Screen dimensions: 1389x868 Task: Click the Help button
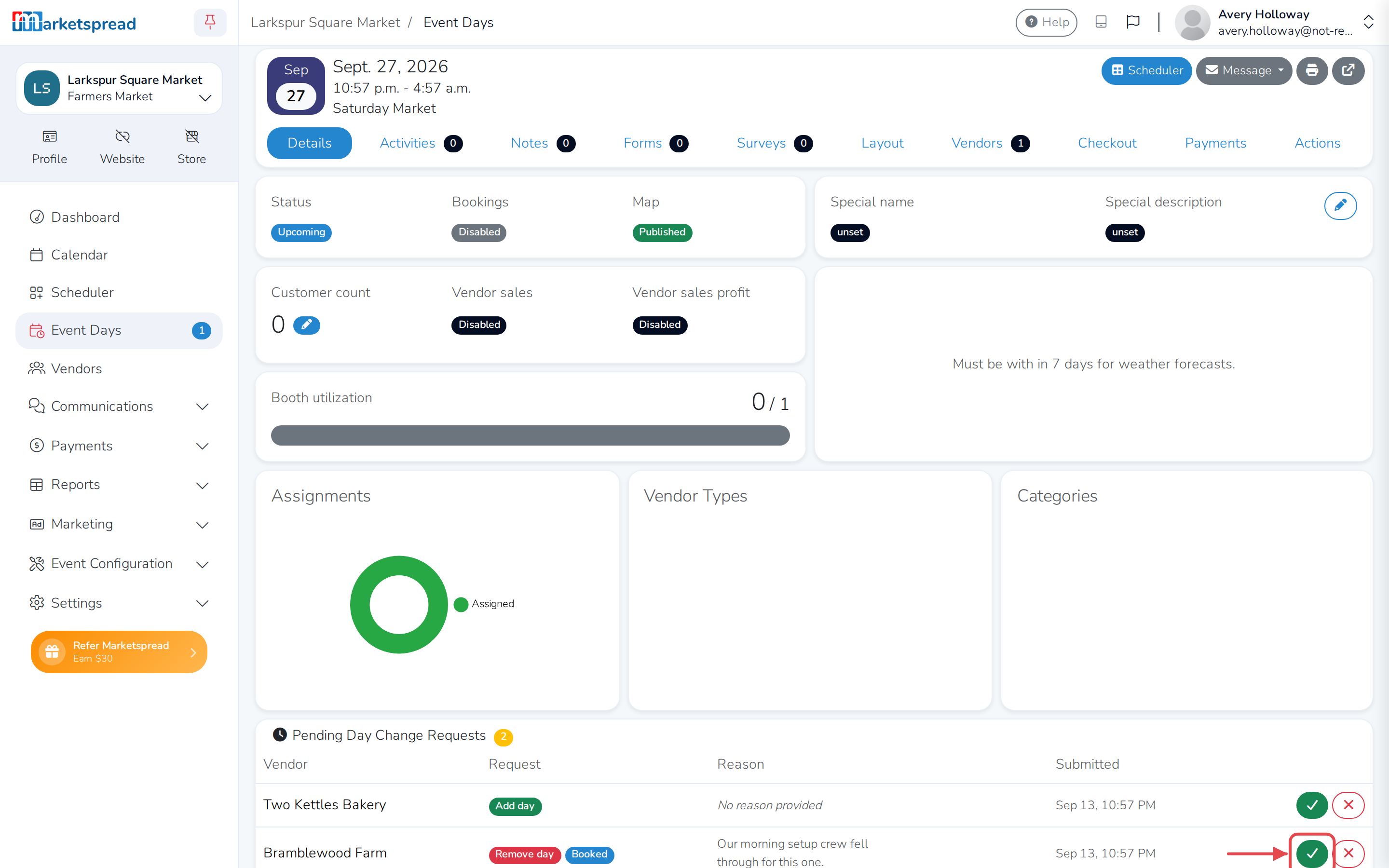(x=1047, y=22)
